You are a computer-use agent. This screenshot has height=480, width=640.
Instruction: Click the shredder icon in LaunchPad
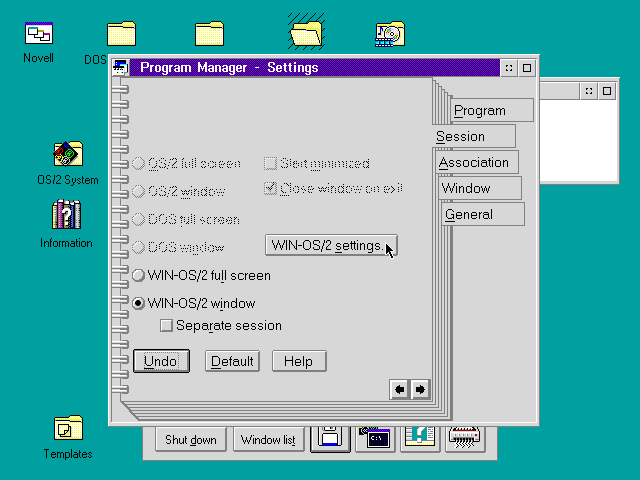point(465,439)
